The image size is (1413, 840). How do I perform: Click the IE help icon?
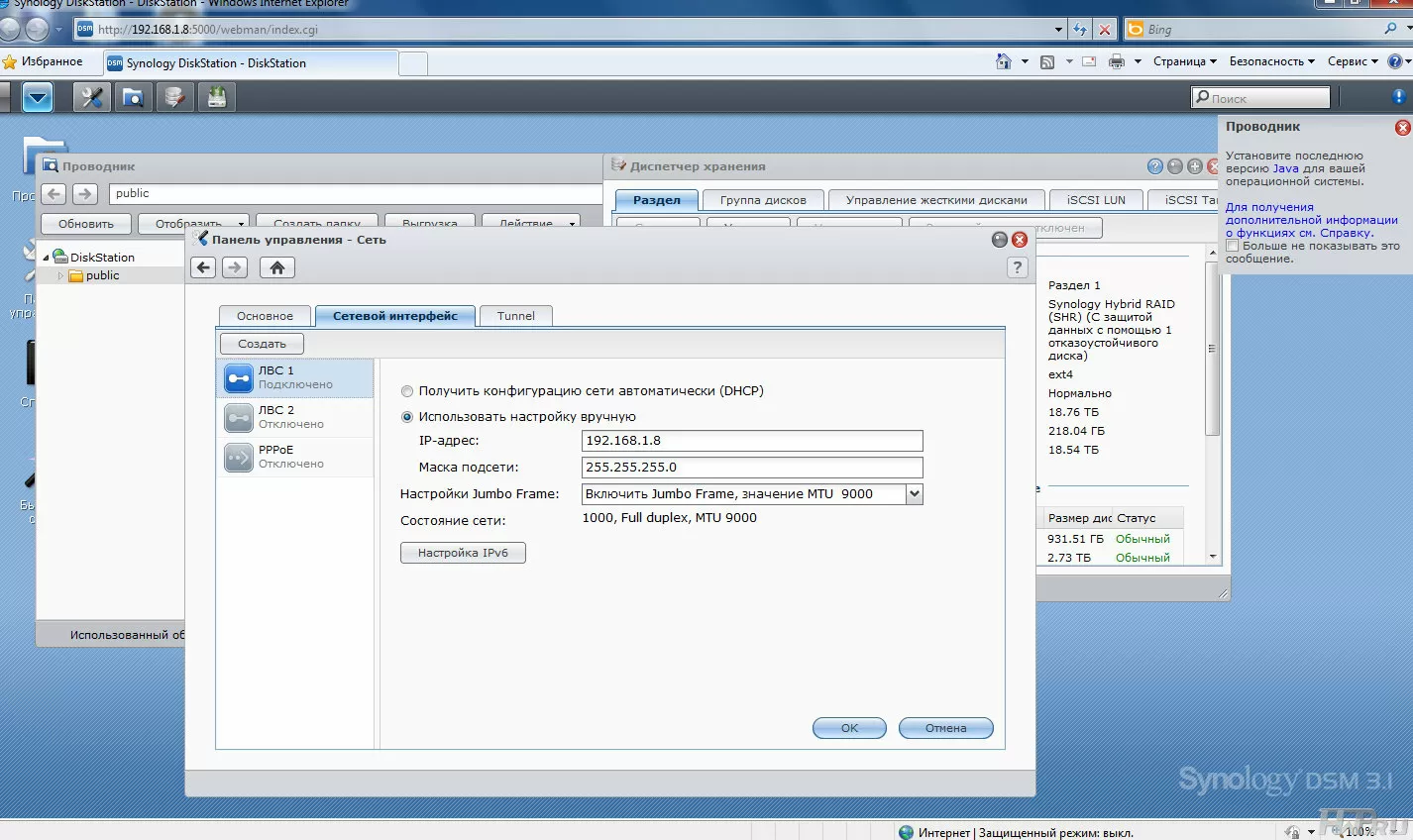tap(1395, 61)
